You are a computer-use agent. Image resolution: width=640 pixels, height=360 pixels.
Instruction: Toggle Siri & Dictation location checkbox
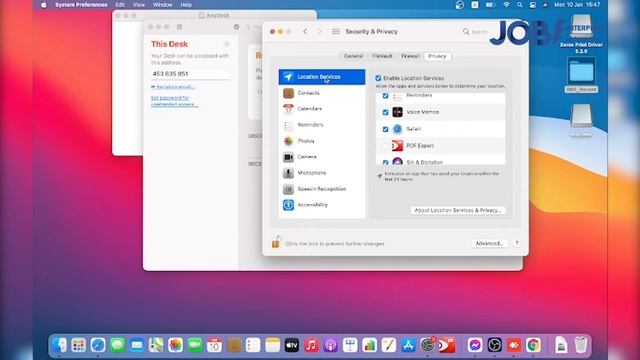tap(385, 162)
